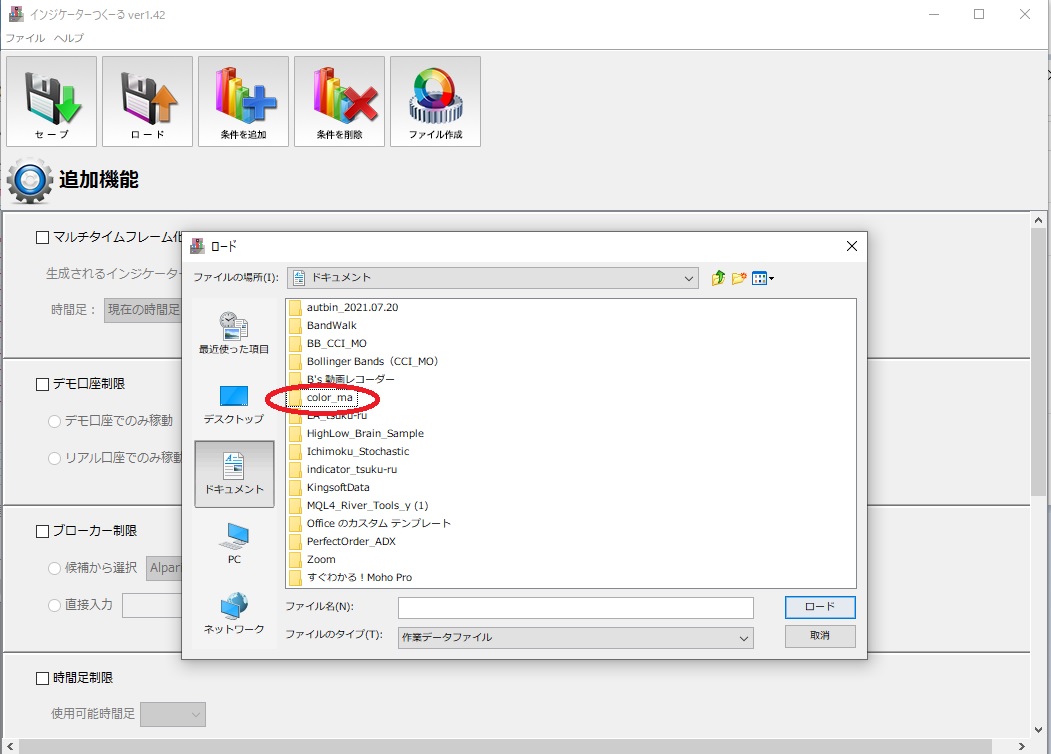Click the セーブ (Save) toolbar icon

tap(51, 101)
